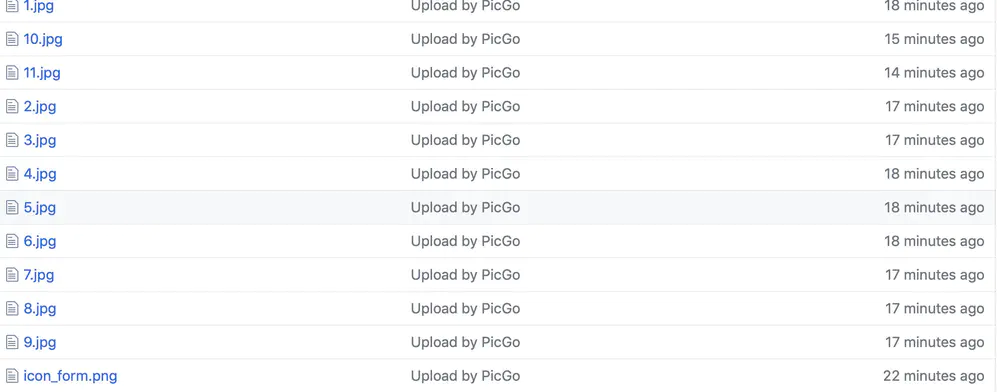Open the 10.jpg file link
The image size is (1000, 392).
43,39
